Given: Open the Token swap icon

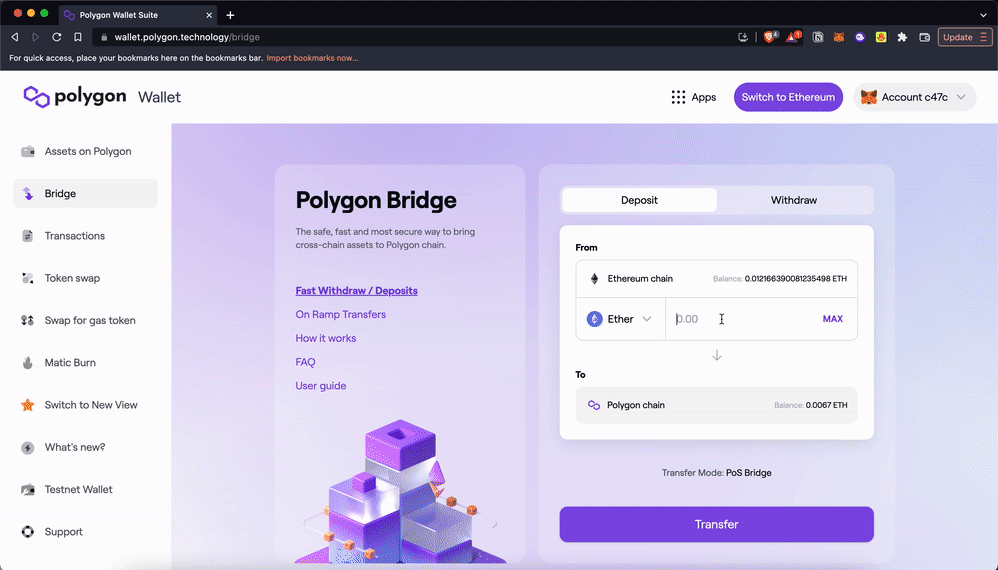Looking at the screenshot, I should [x=27, y=278].
